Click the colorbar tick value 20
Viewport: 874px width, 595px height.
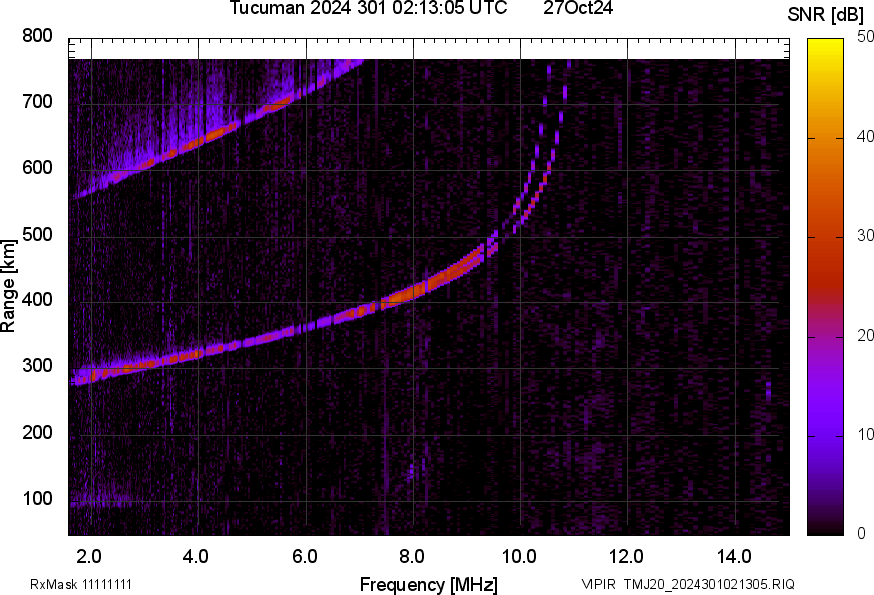[x=865, y=335]
